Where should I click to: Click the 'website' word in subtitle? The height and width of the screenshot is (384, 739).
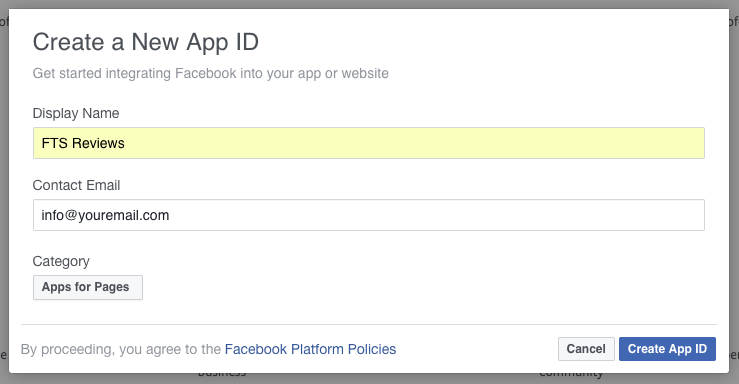(x=365, y=74)
